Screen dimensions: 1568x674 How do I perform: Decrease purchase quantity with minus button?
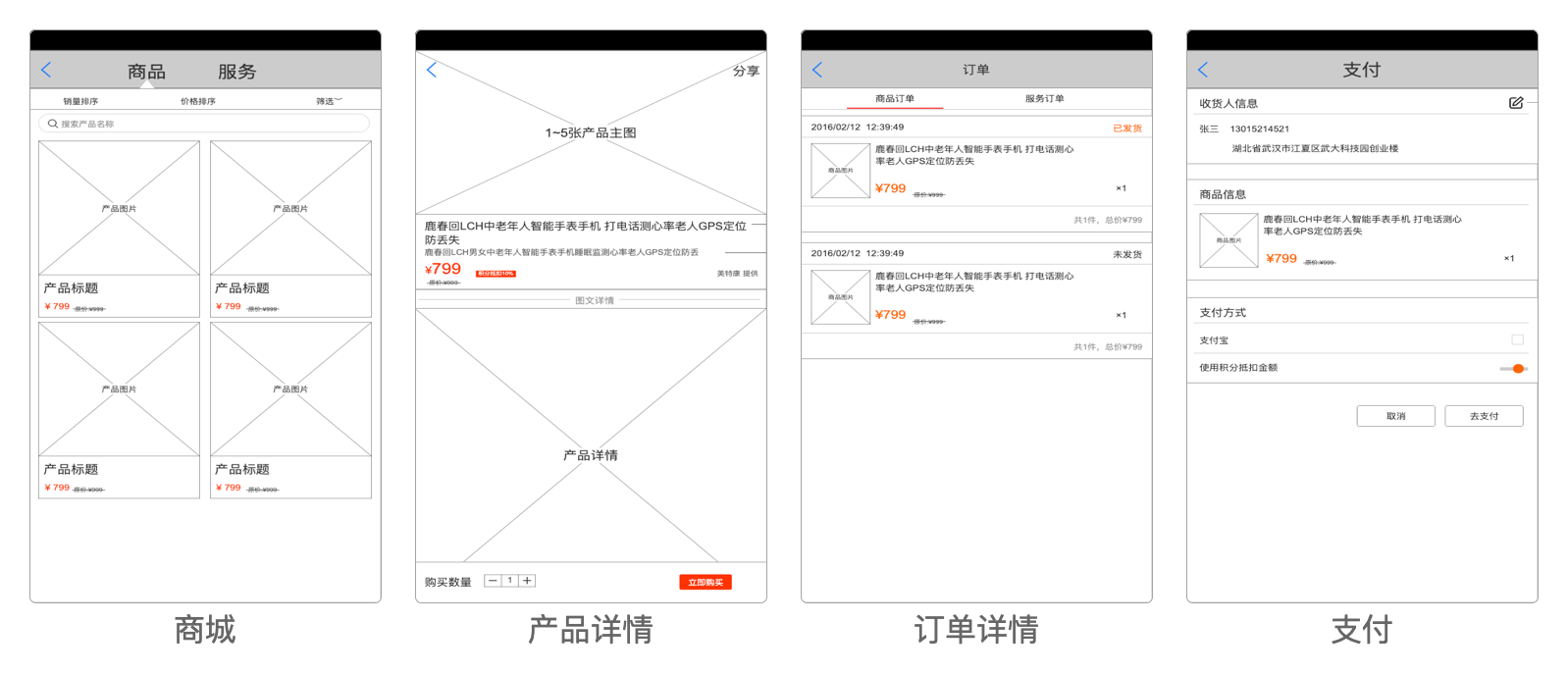coord(493,581)
